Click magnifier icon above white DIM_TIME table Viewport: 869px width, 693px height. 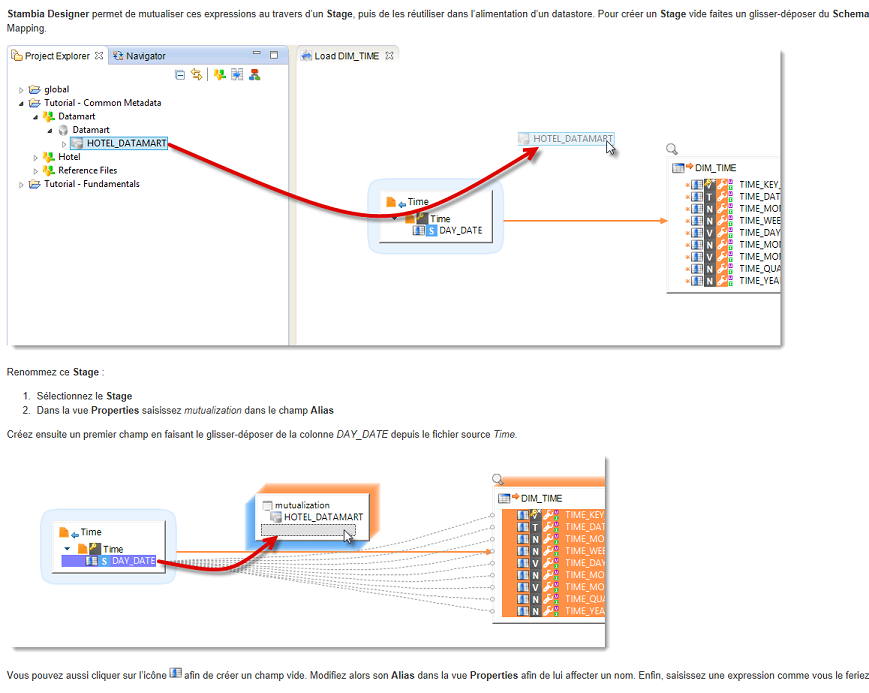point(672,149)
